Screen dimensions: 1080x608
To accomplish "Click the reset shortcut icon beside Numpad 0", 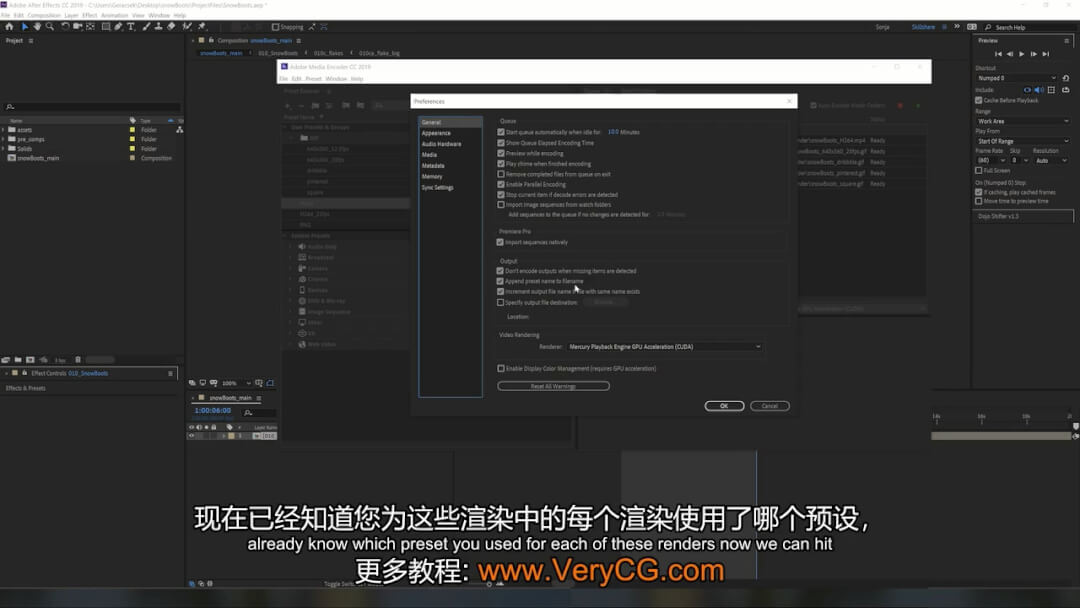I will [1066, 78].
